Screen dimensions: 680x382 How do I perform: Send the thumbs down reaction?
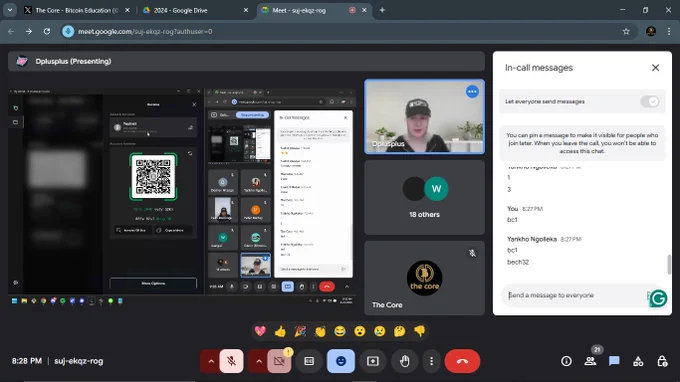419,331
